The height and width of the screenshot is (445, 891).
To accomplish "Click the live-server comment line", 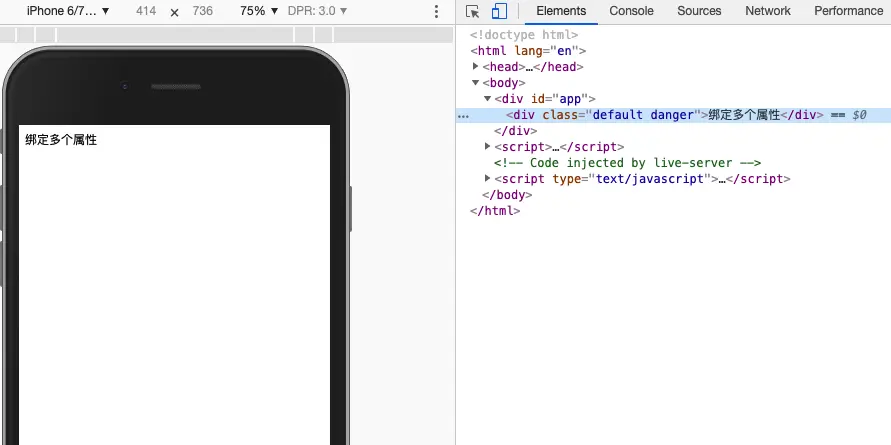I will click(x=627, y=163).
